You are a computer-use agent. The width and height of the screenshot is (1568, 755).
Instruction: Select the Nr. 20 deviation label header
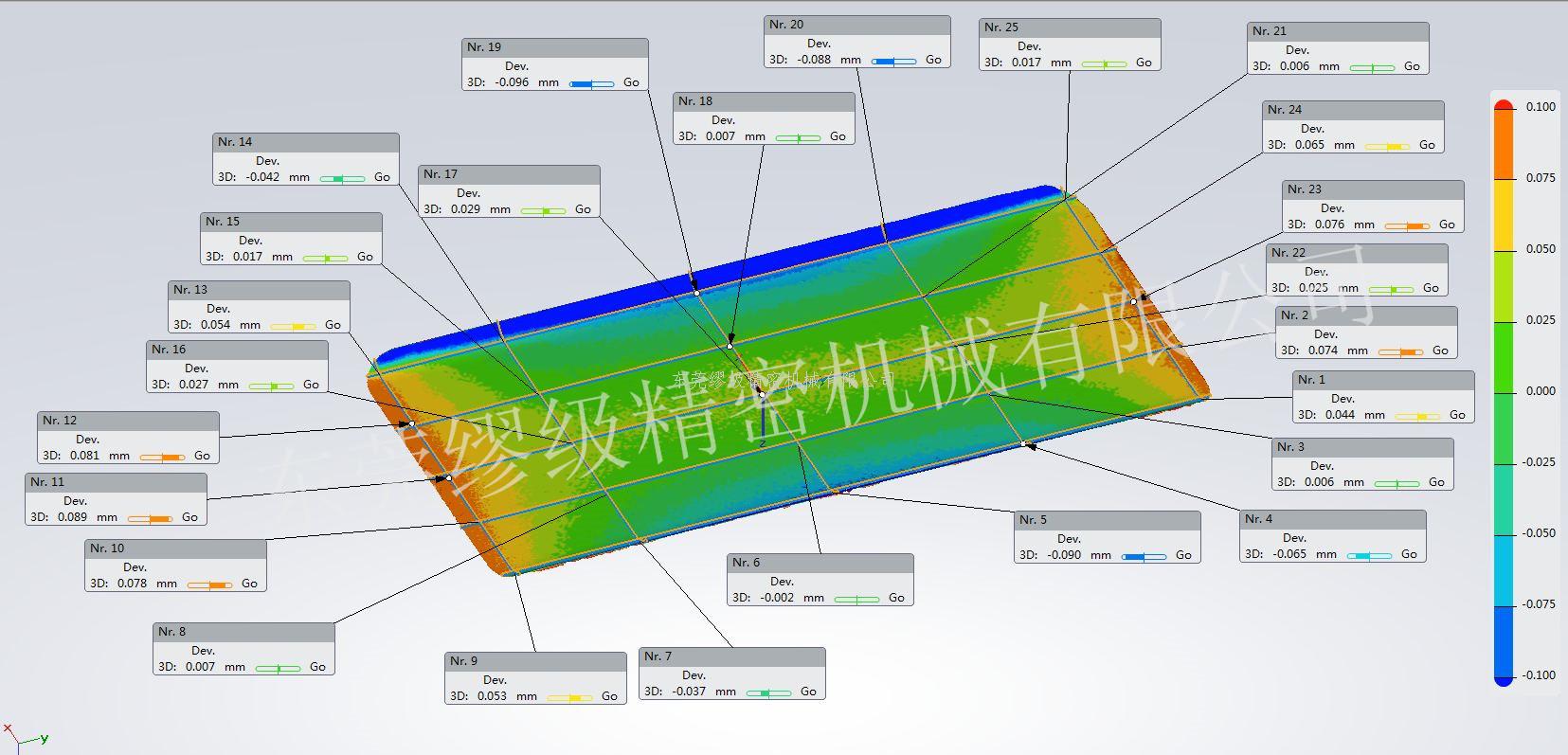856,25
